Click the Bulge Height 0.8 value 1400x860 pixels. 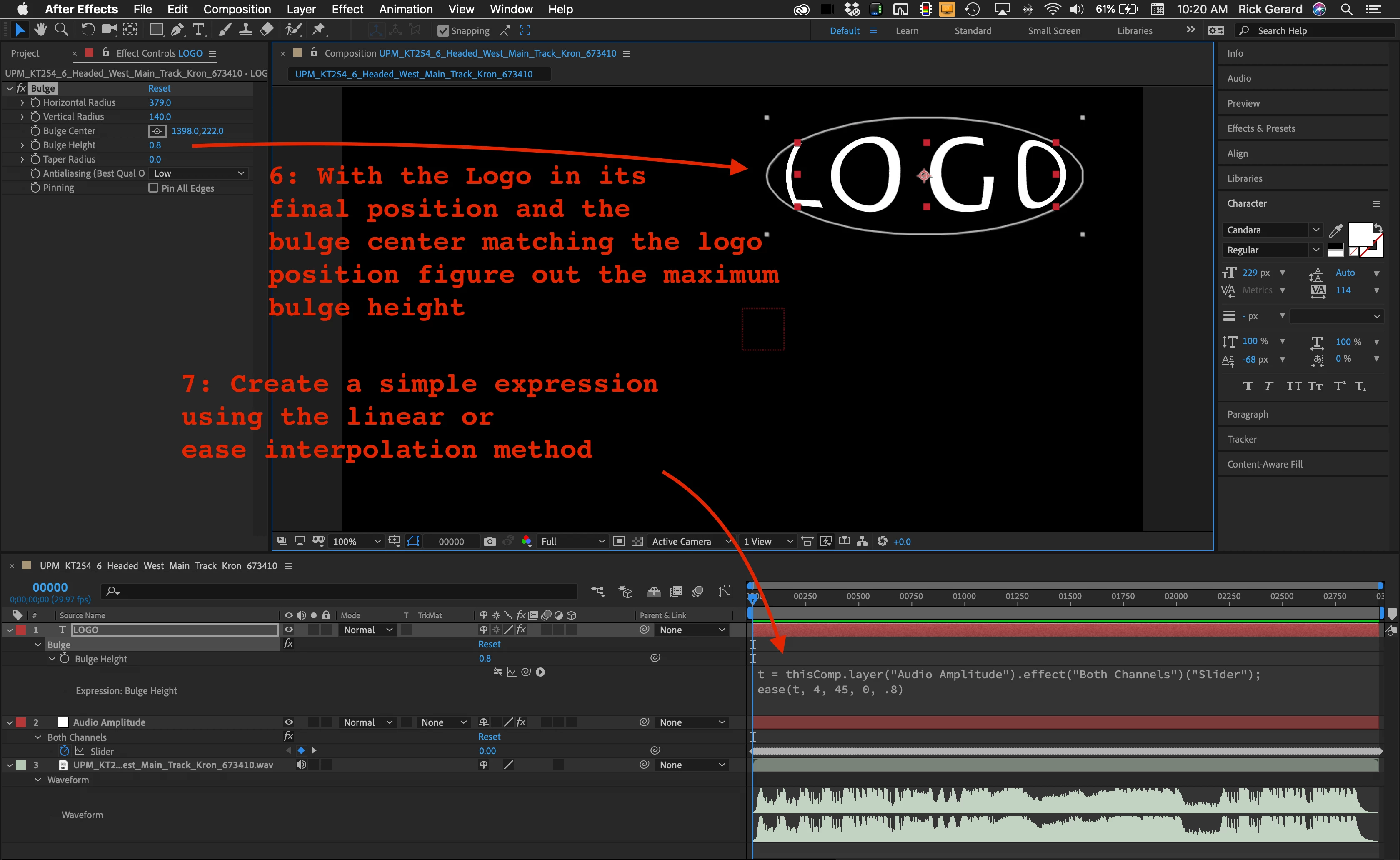pos(155,145)
